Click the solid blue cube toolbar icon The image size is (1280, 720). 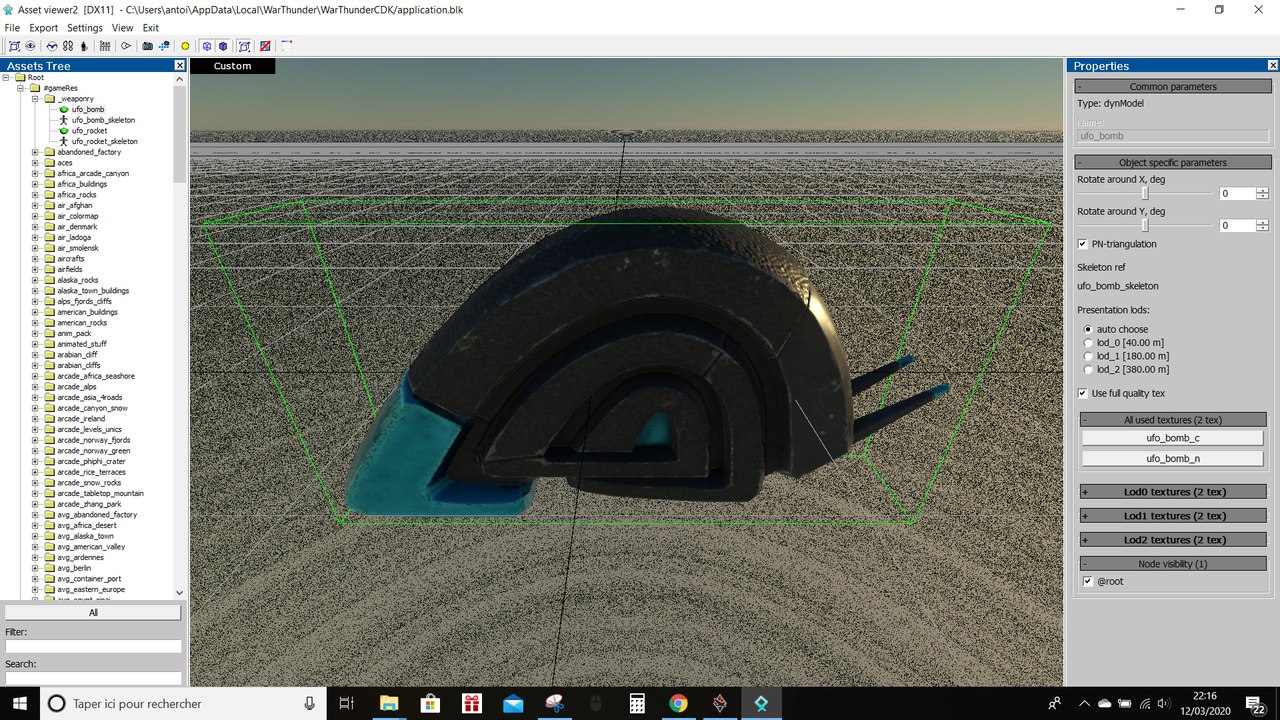(223, 46)
